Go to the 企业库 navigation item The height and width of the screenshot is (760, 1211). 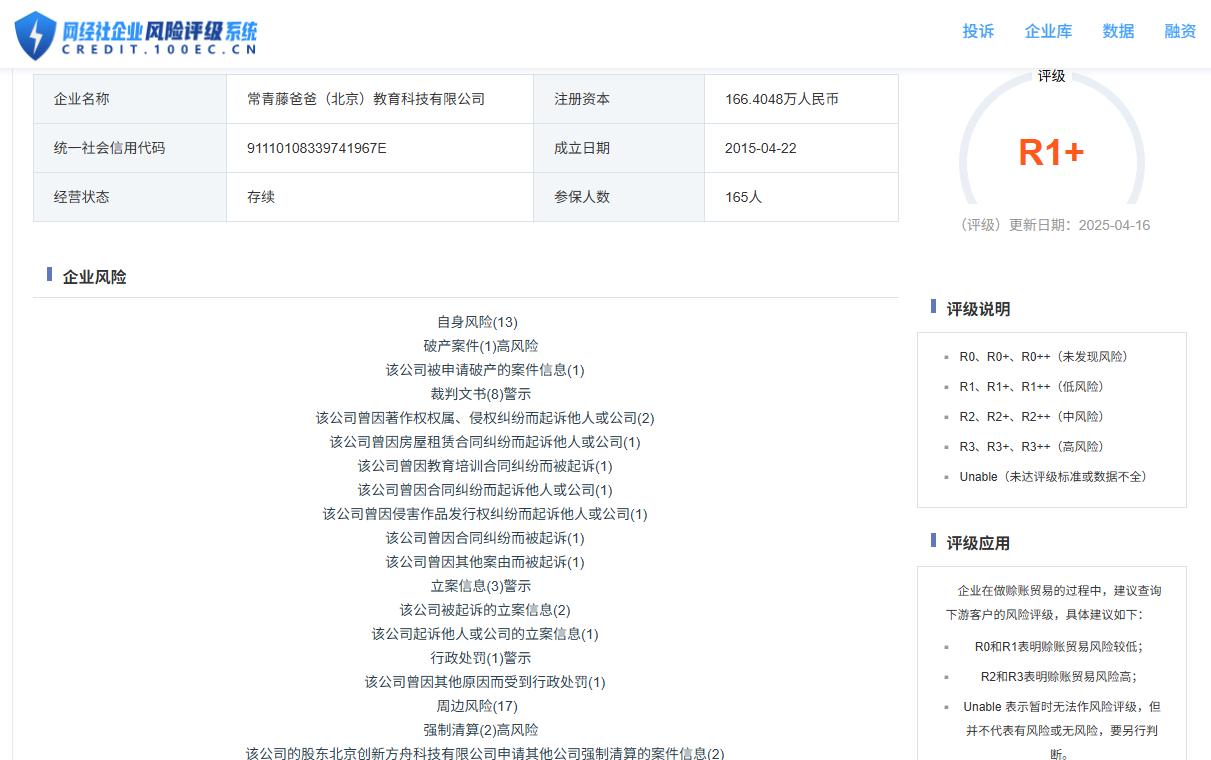pyautogui.click(x=1048, y=31)
